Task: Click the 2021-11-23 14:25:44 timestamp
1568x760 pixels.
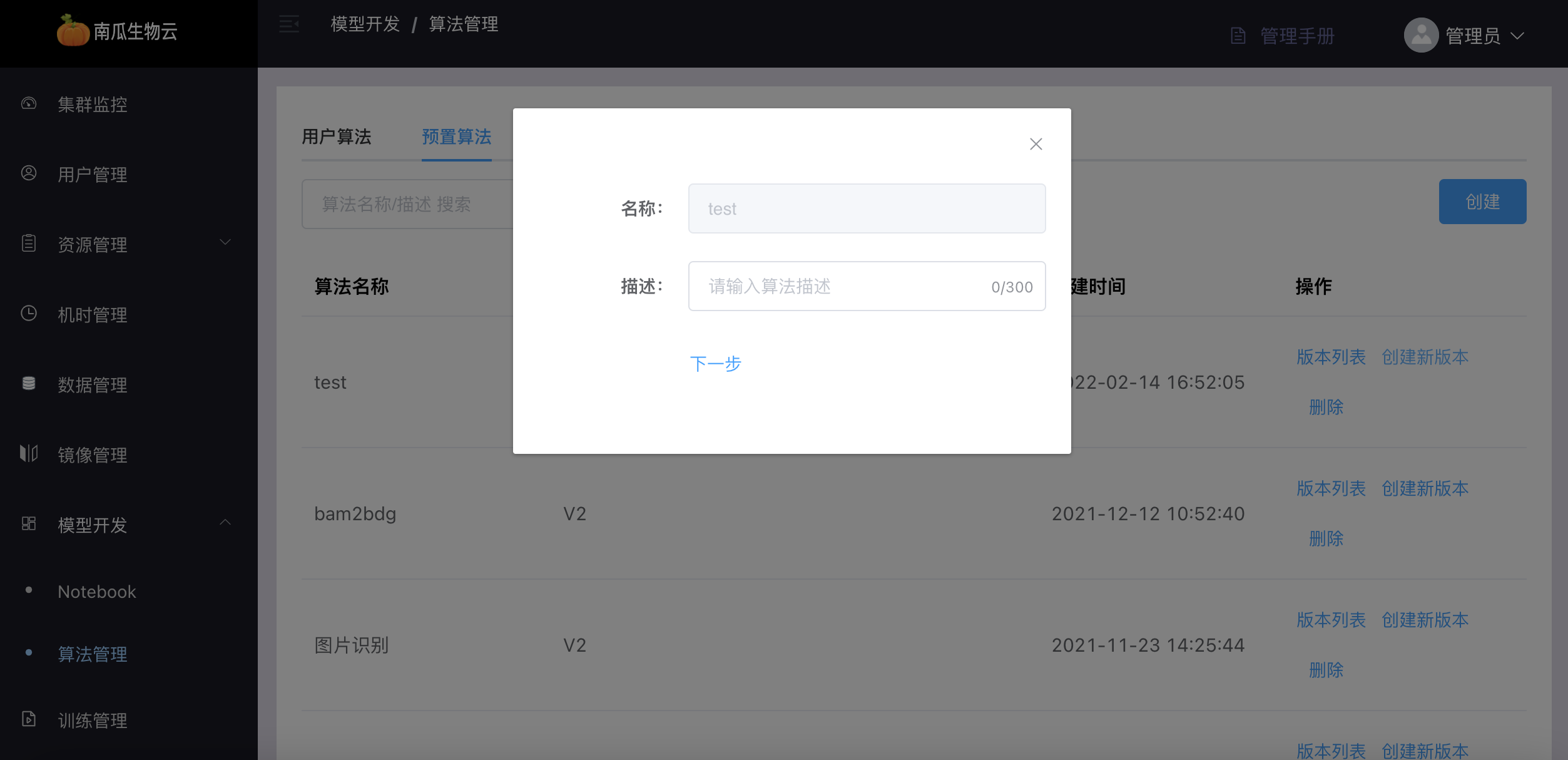Action: coord(1148,645)
